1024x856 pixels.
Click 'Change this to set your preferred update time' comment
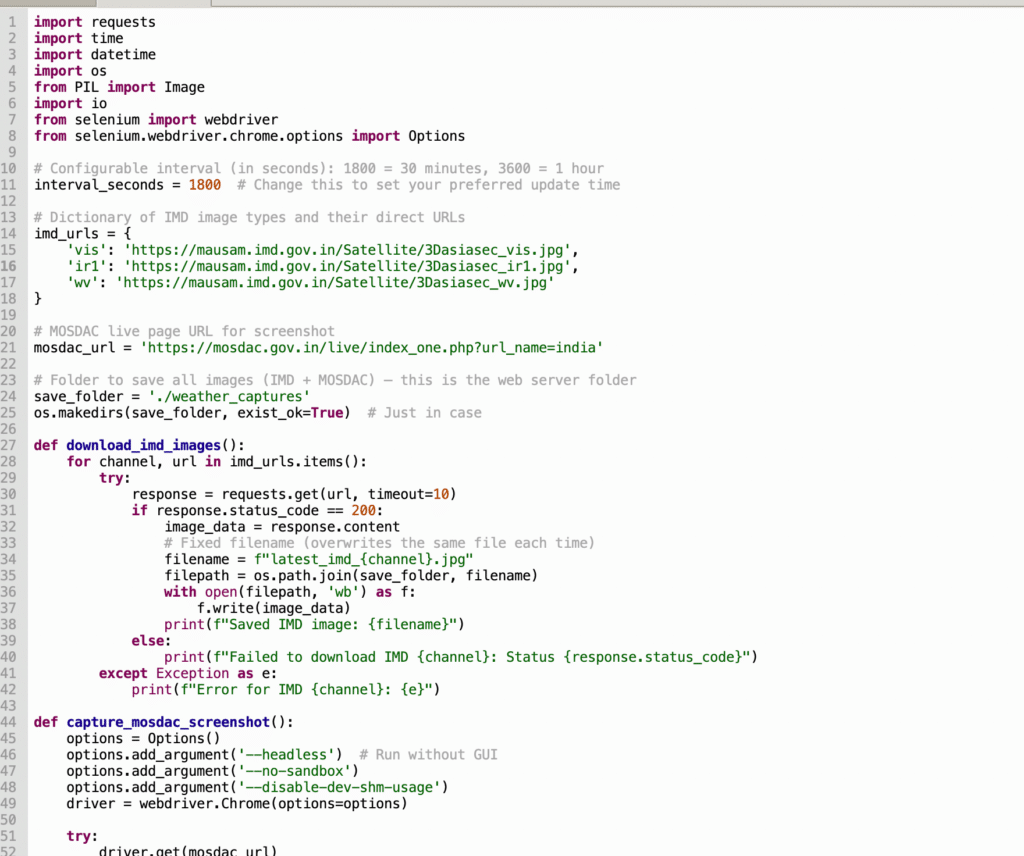coord(428,185)
